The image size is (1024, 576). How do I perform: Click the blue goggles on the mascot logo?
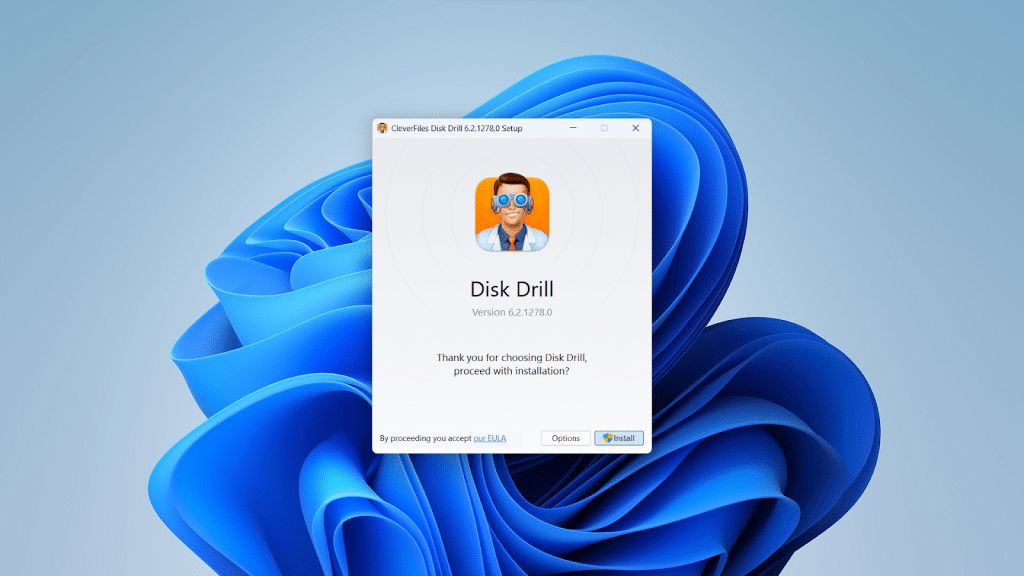[x=512, y=198]
